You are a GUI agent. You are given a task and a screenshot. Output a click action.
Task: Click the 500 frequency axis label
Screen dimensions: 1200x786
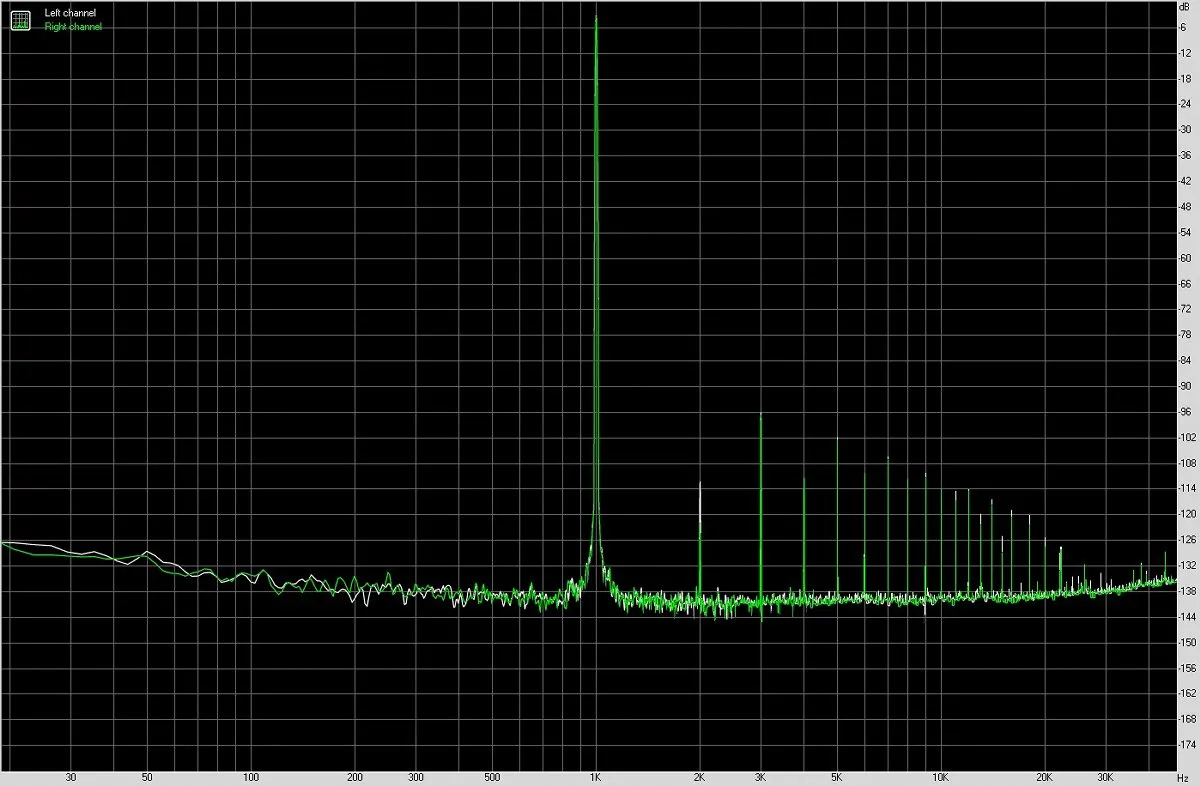point(491,776)
